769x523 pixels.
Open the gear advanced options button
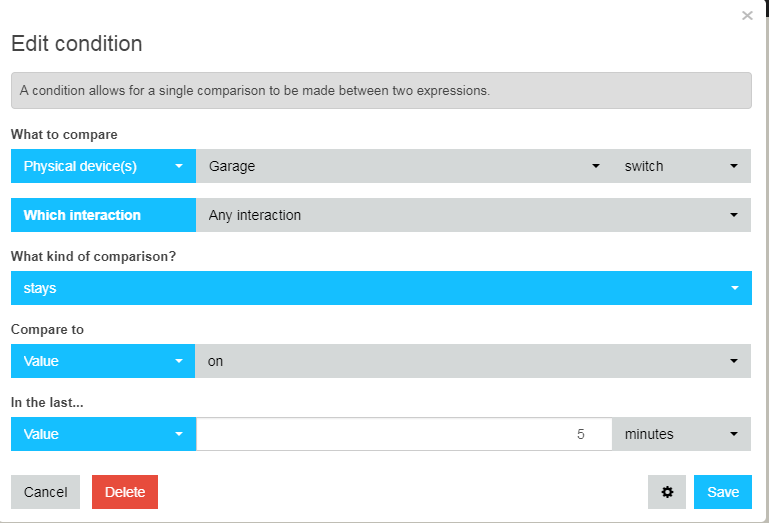(x=666, y=492)
